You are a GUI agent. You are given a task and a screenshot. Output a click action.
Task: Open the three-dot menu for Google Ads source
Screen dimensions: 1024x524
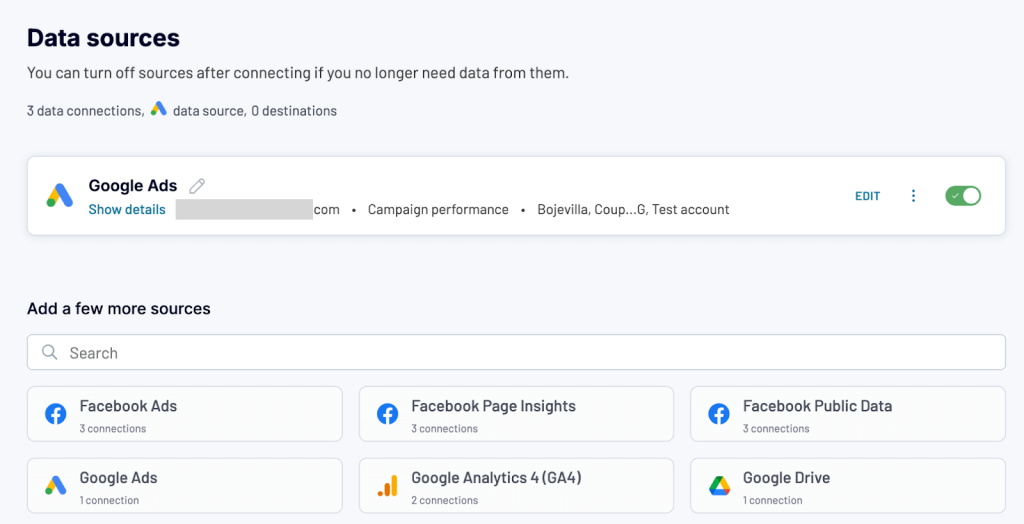pyautogui.click(x=913, y=196)
